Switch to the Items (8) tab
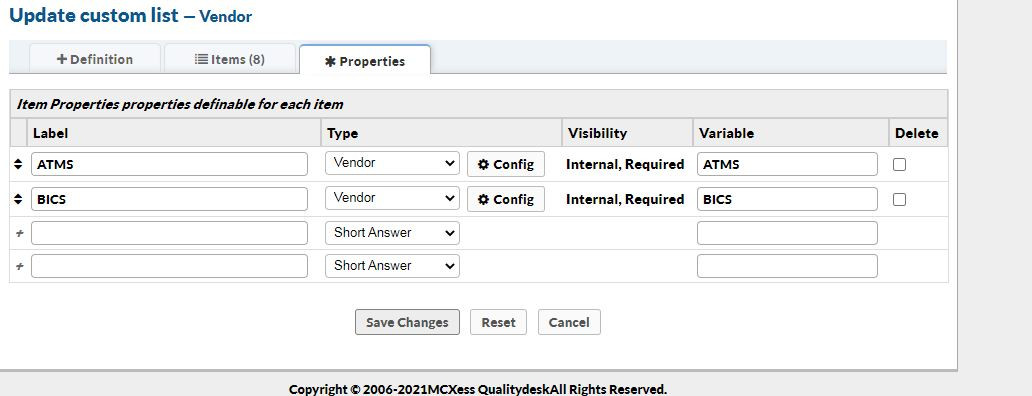The image size is (1032, 396). 230,59
